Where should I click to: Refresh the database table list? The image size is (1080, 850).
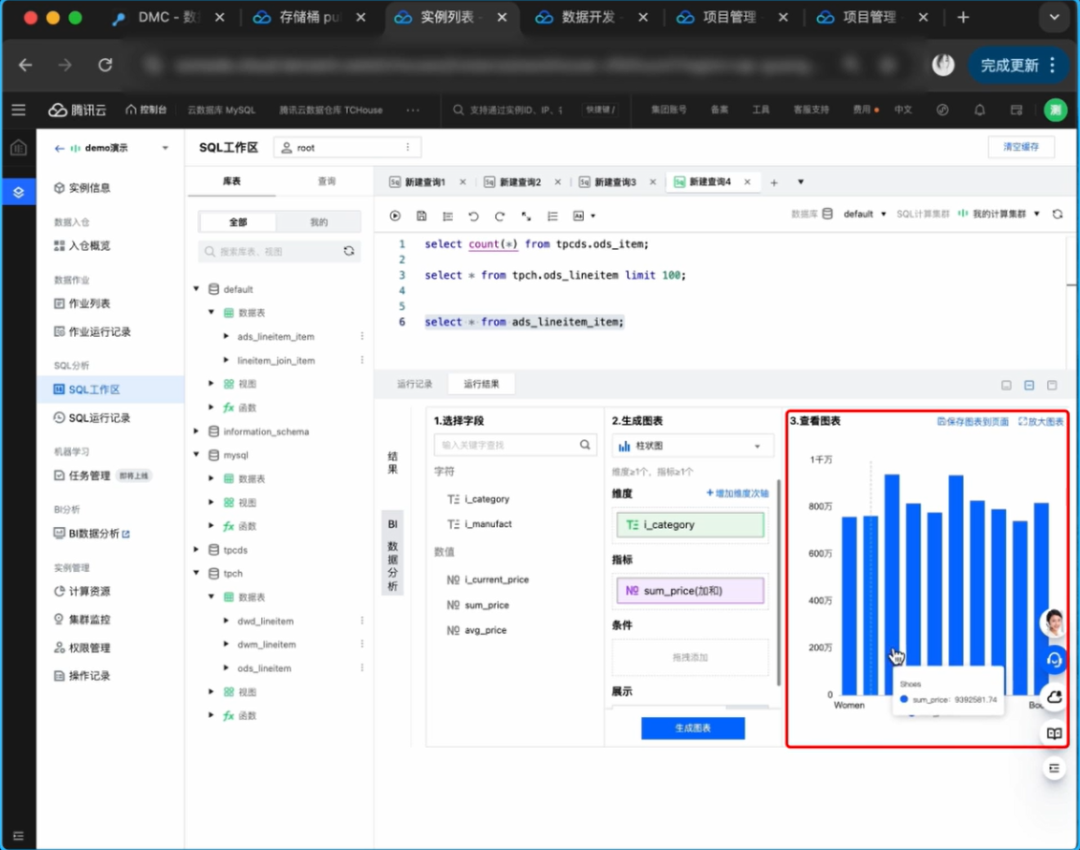tap(348, 252)
